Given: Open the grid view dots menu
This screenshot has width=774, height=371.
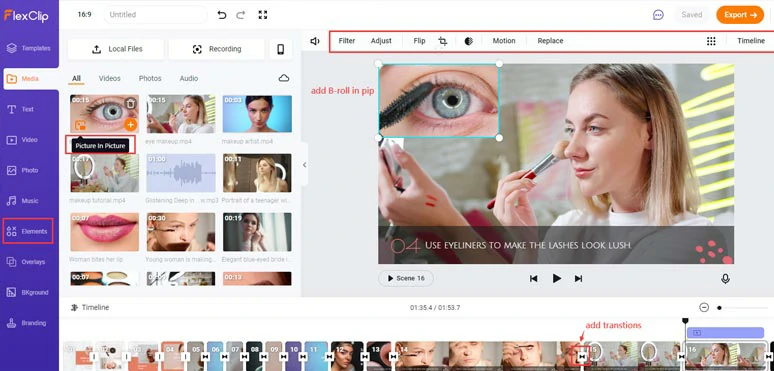Looking at the screenshot, I should 711,41.
